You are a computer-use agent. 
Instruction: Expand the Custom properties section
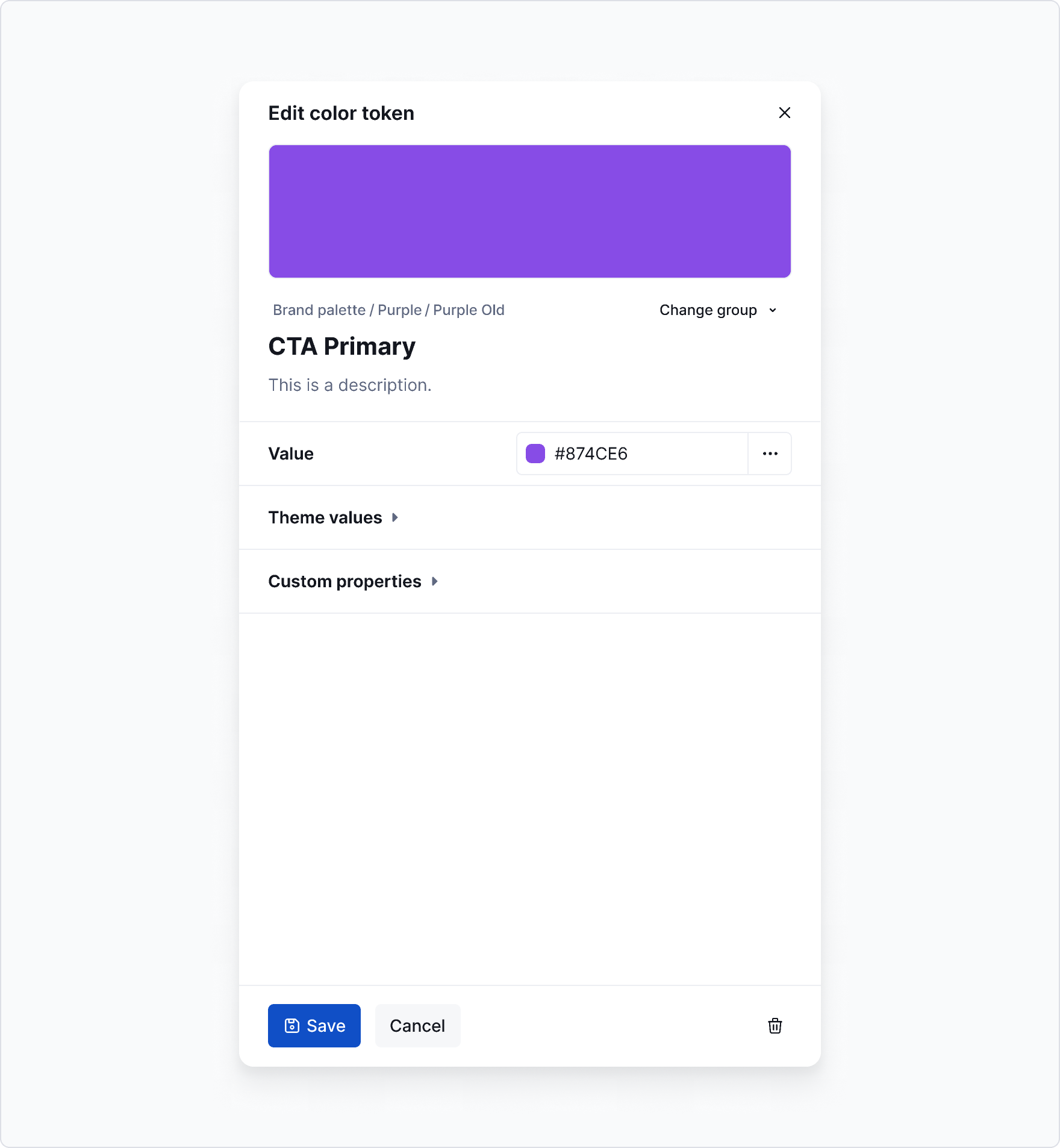[344, 581]
